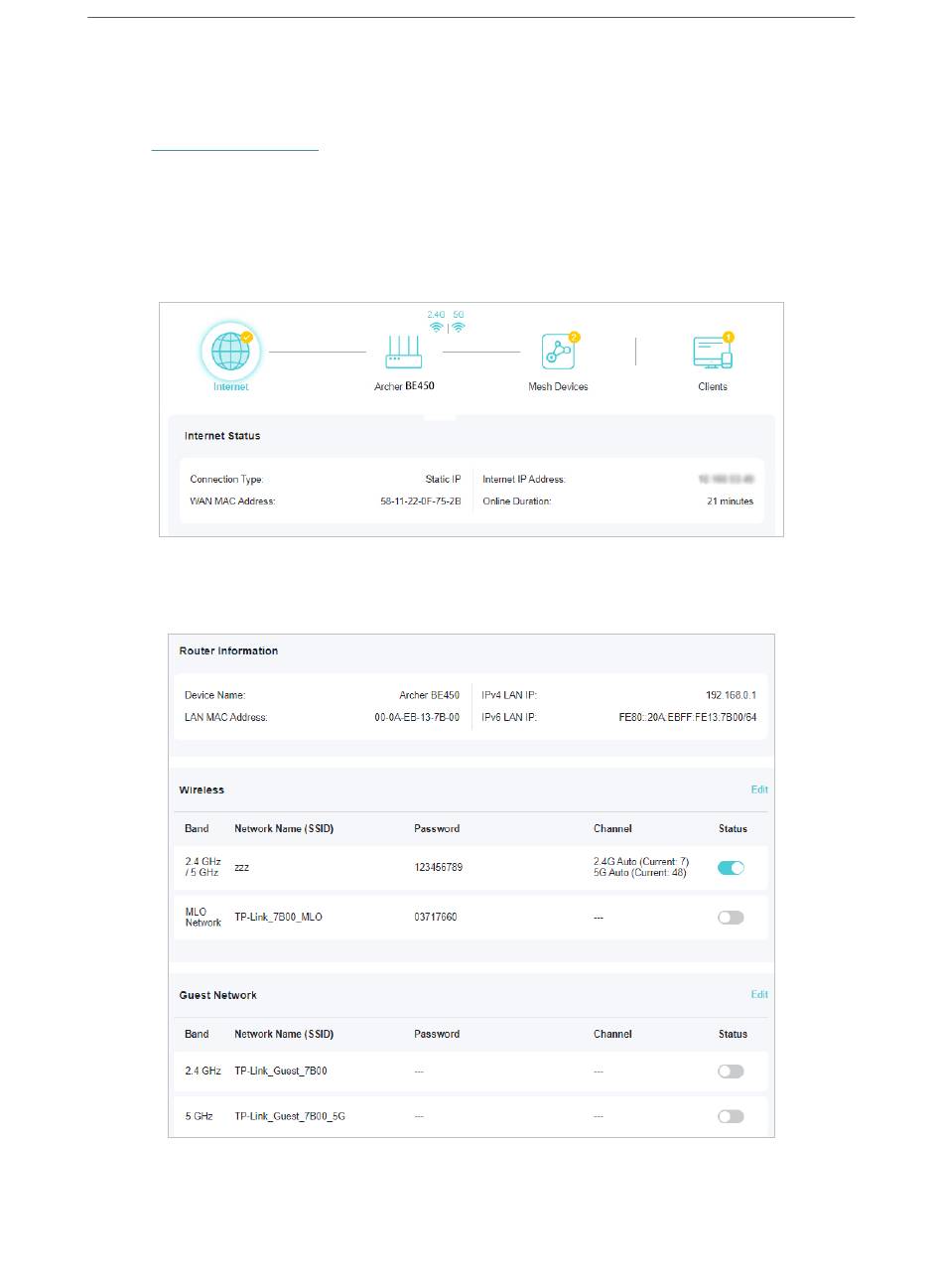
Task: Open the Mesh Devices icon
Action: coord(558,353)
